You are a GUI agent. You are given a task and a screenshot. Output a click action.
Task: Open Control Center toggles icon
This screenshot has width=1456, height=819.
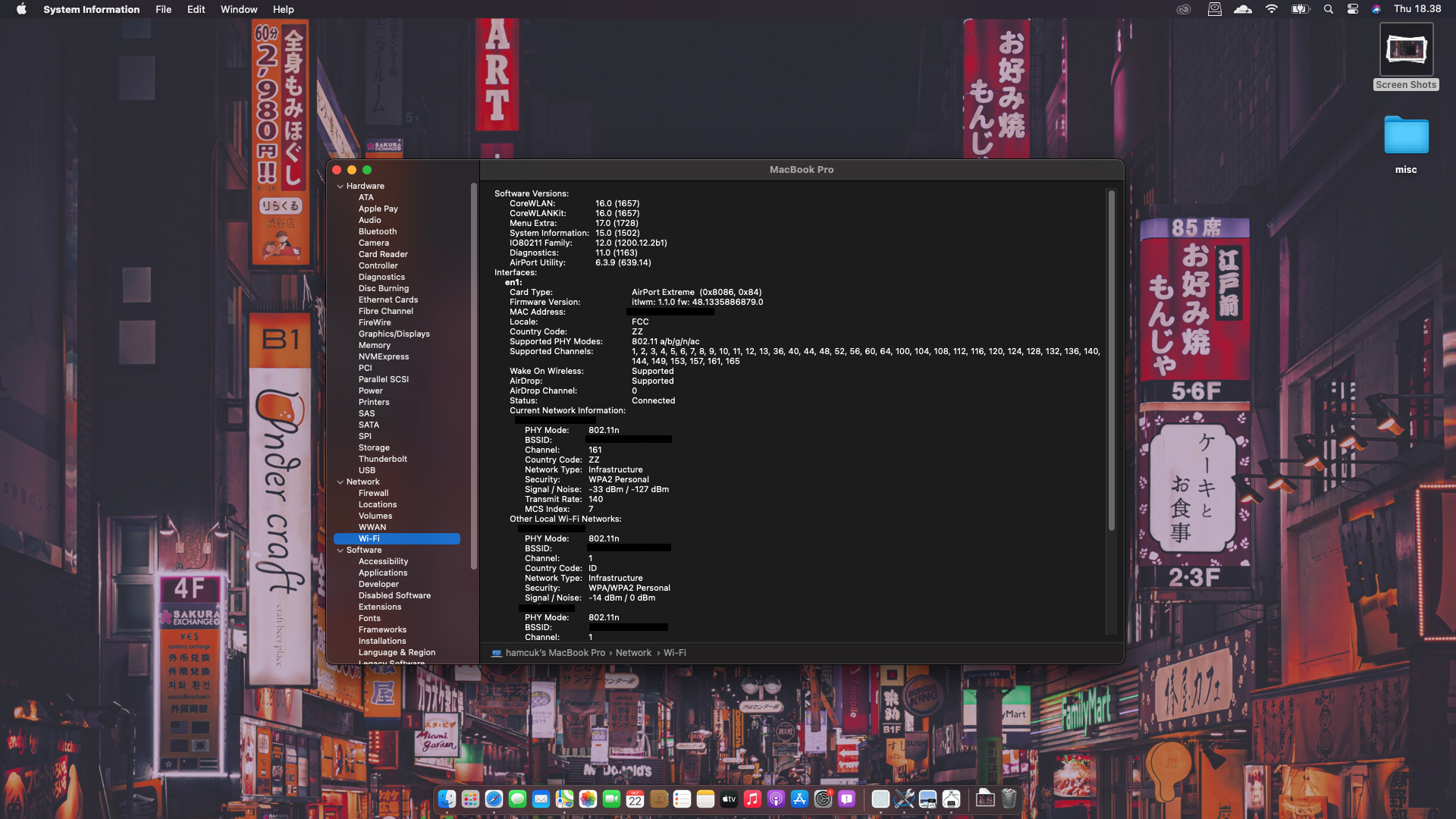[x=1352, y=9]
